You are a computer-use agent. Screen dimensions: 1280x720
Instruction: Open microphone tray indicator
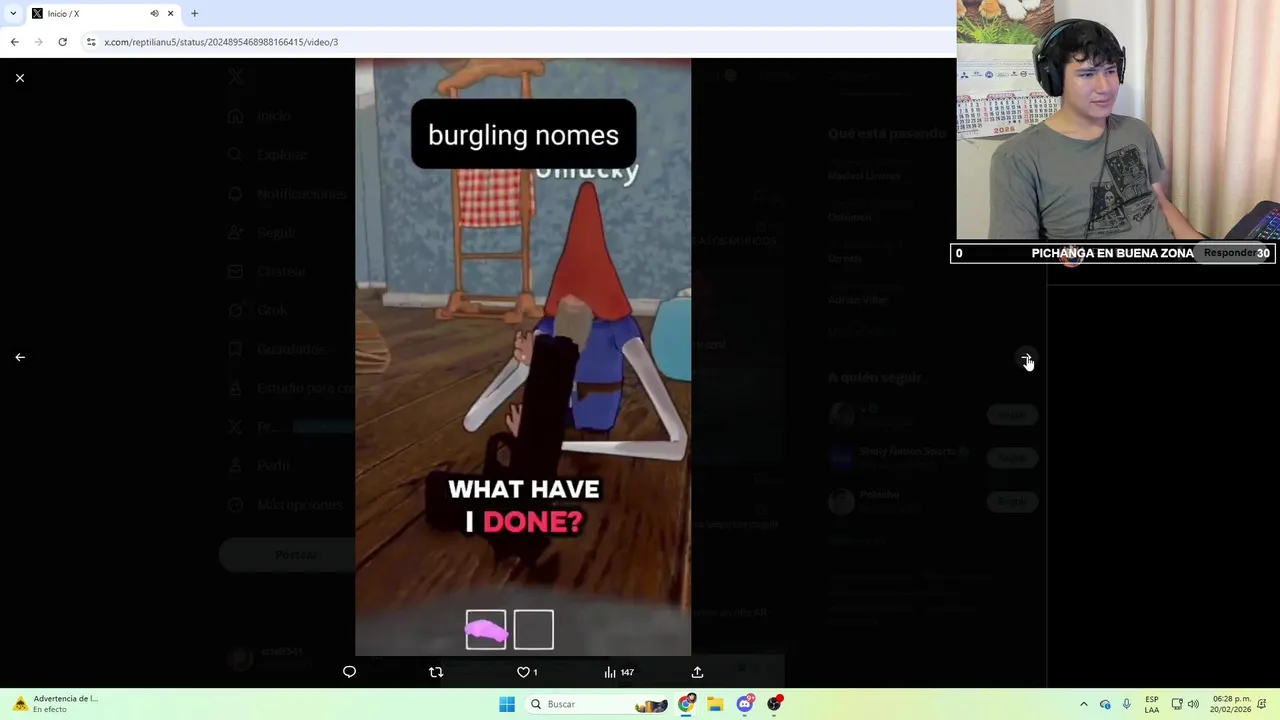click(1127, 704)
